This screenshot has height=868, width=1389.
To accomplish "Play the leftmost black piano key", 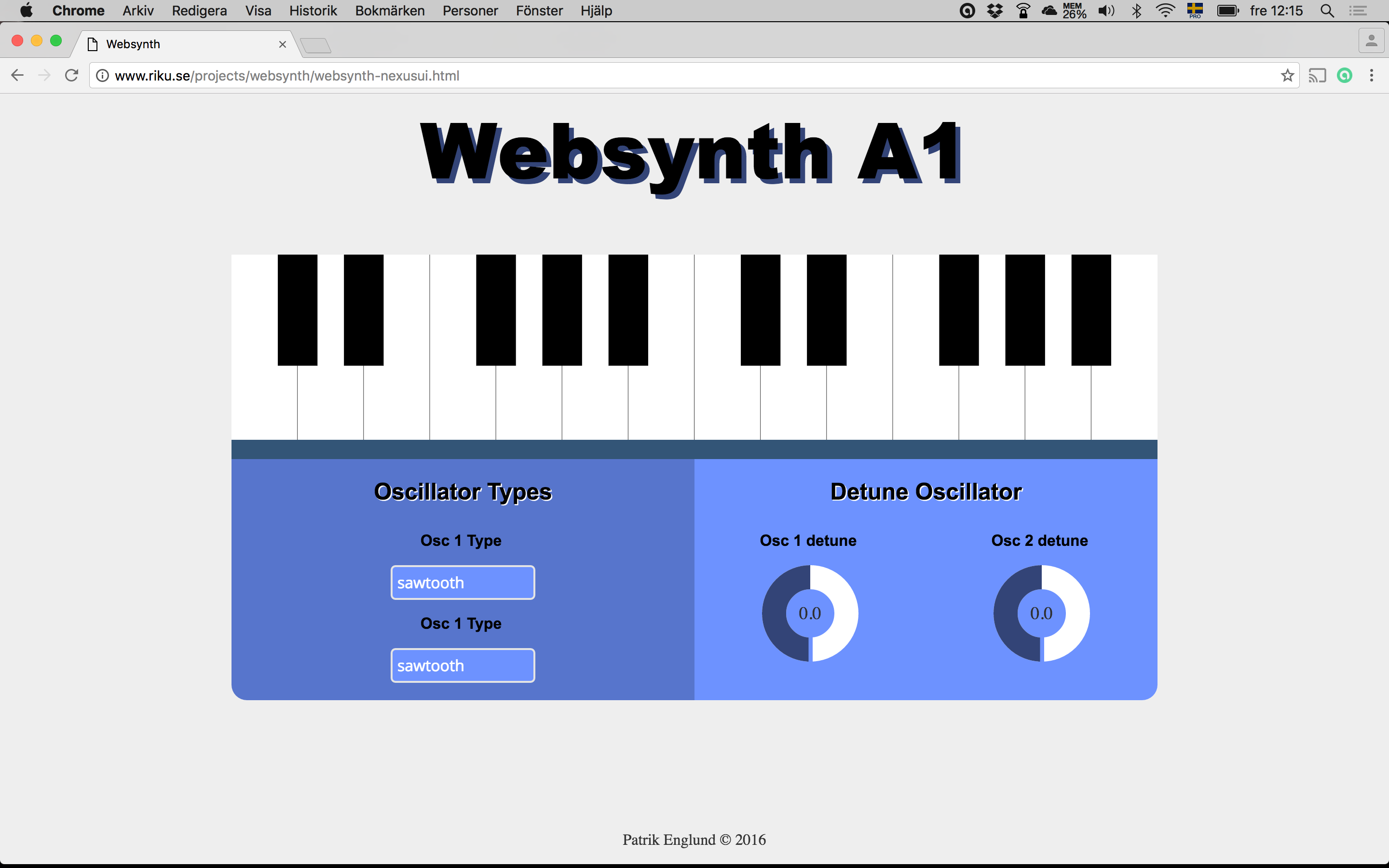I will coord(297,310).
